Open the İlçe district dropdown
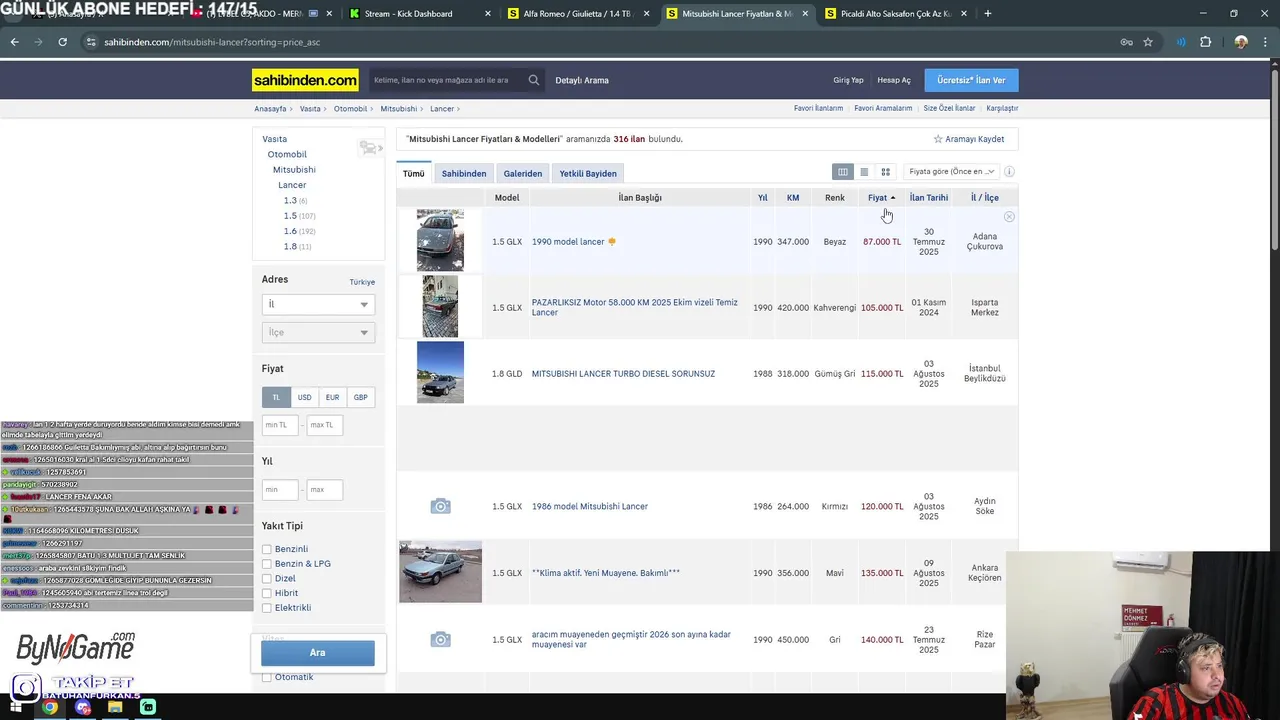The height and width of the screenshot is (720, 1280). tap(318, 332)
